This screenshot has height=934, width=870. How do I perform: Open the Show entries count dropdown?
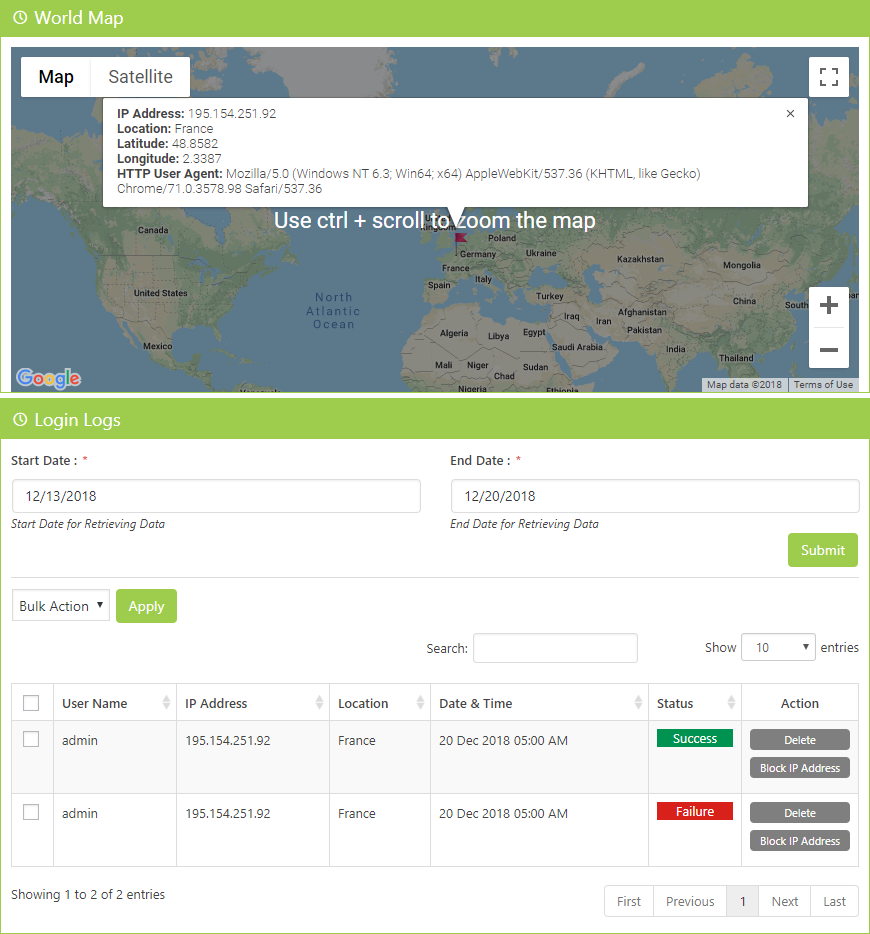(778, 647)
